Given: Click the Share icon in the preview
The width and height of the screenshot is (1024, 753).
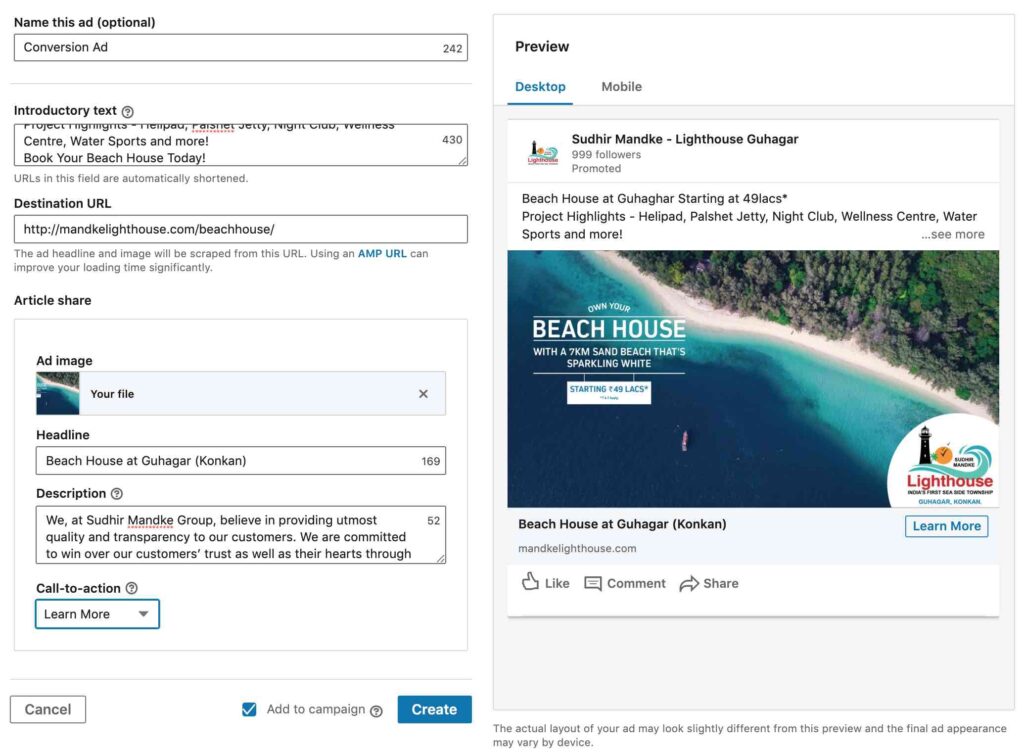Looking at the screenshot, I should coord(688,582).
